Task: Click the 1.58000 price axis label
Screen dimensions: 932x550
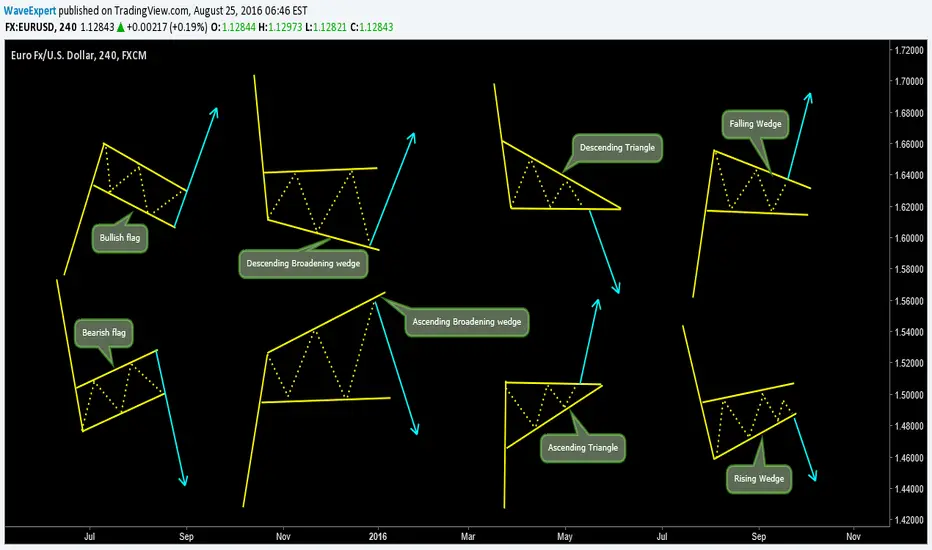Action: [909, 270]
